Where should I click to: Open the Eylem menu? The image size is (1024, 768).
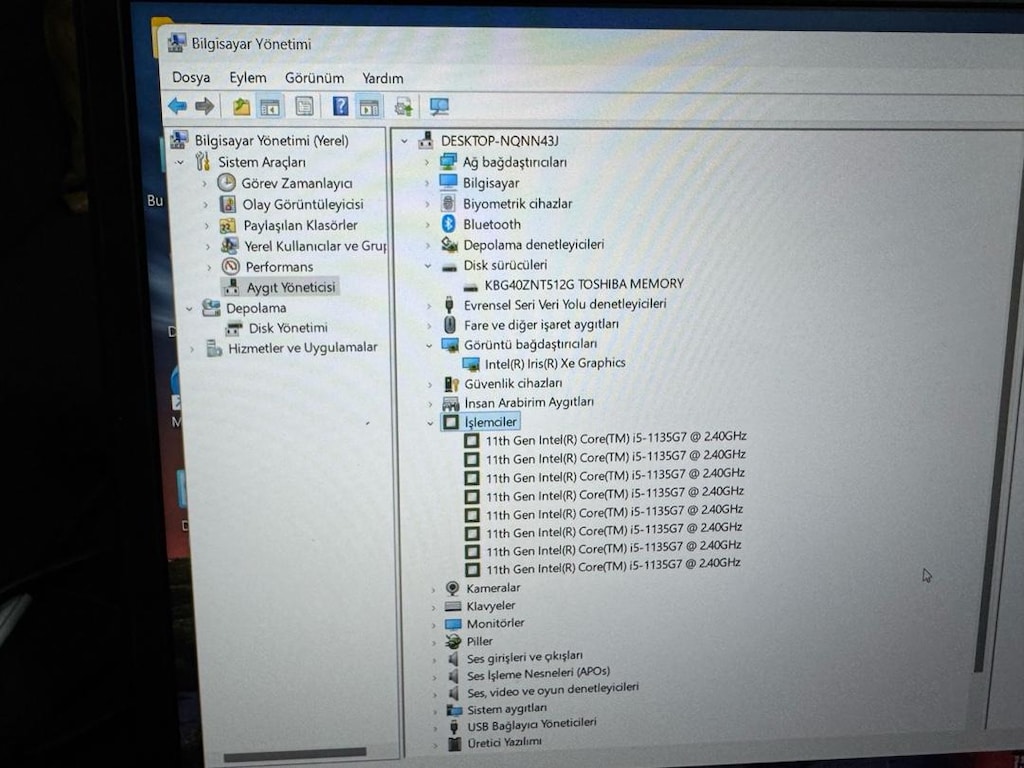pos(248,78)
